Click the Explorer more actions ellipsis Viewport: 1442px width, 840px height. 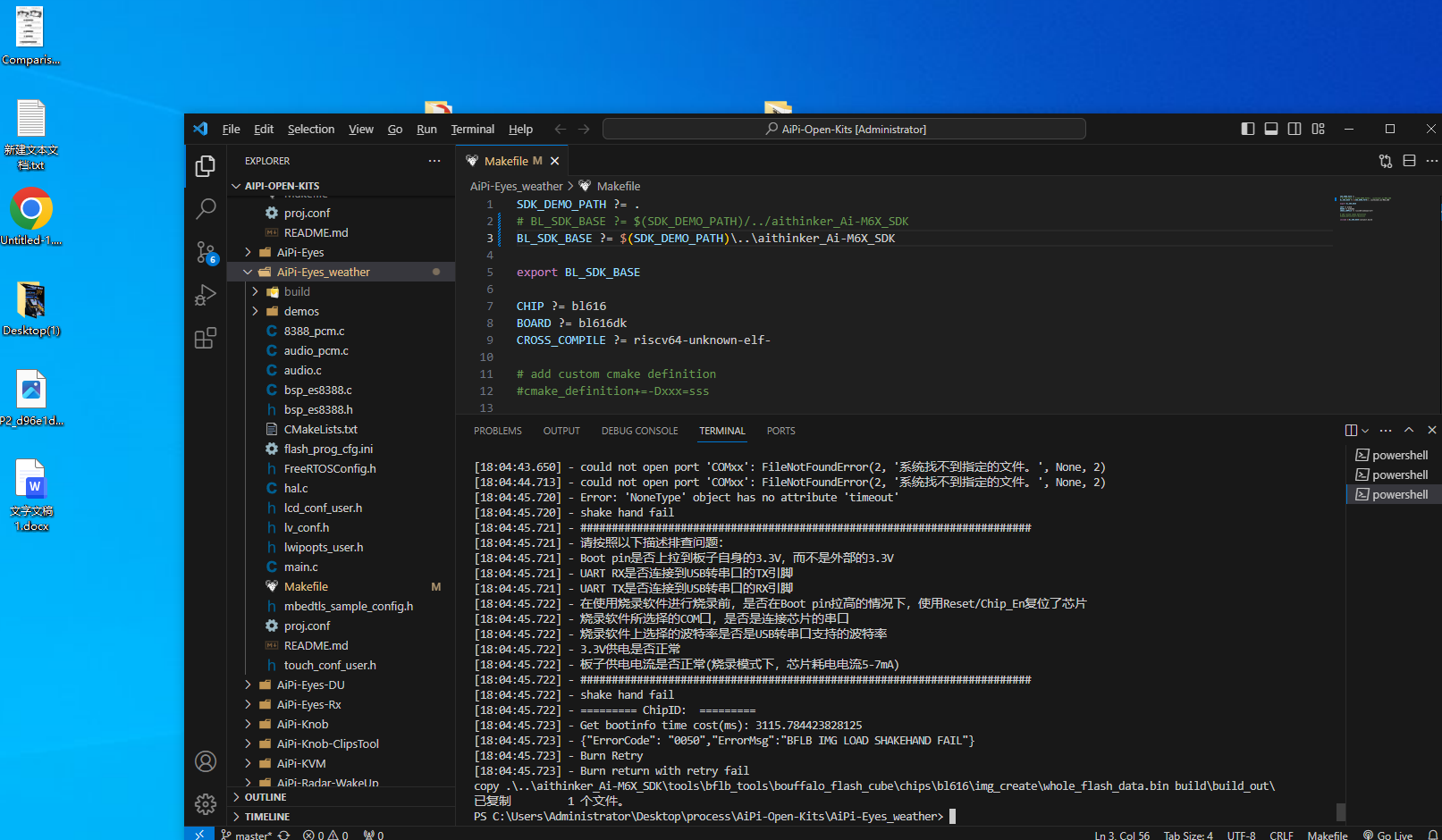[434, 161]
